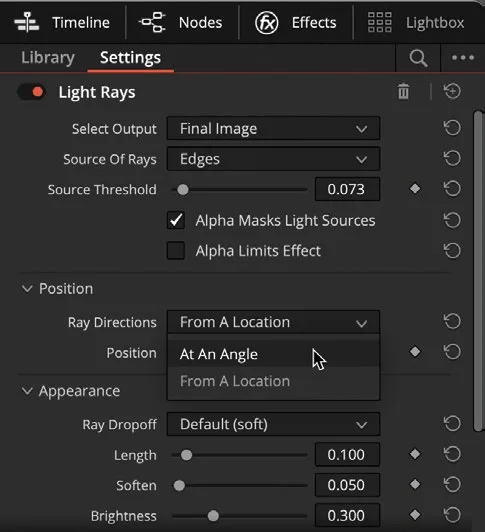This screenshot has width=485, height=532.
Task: Reset all Light Rays settings icon
Action: pyautogui.click(x=452, y=92)
